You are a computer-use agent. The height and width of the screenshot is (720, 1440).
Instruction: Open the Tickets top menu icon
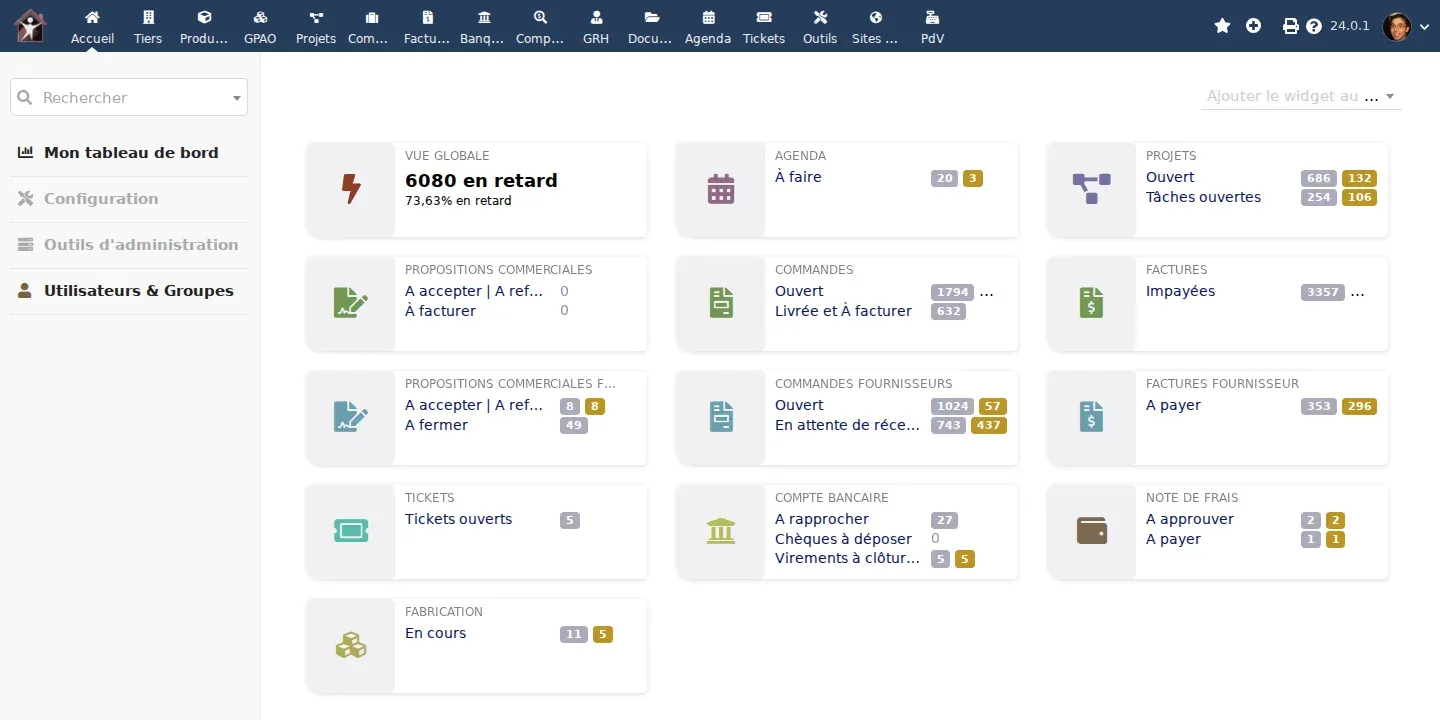point(764,17)
